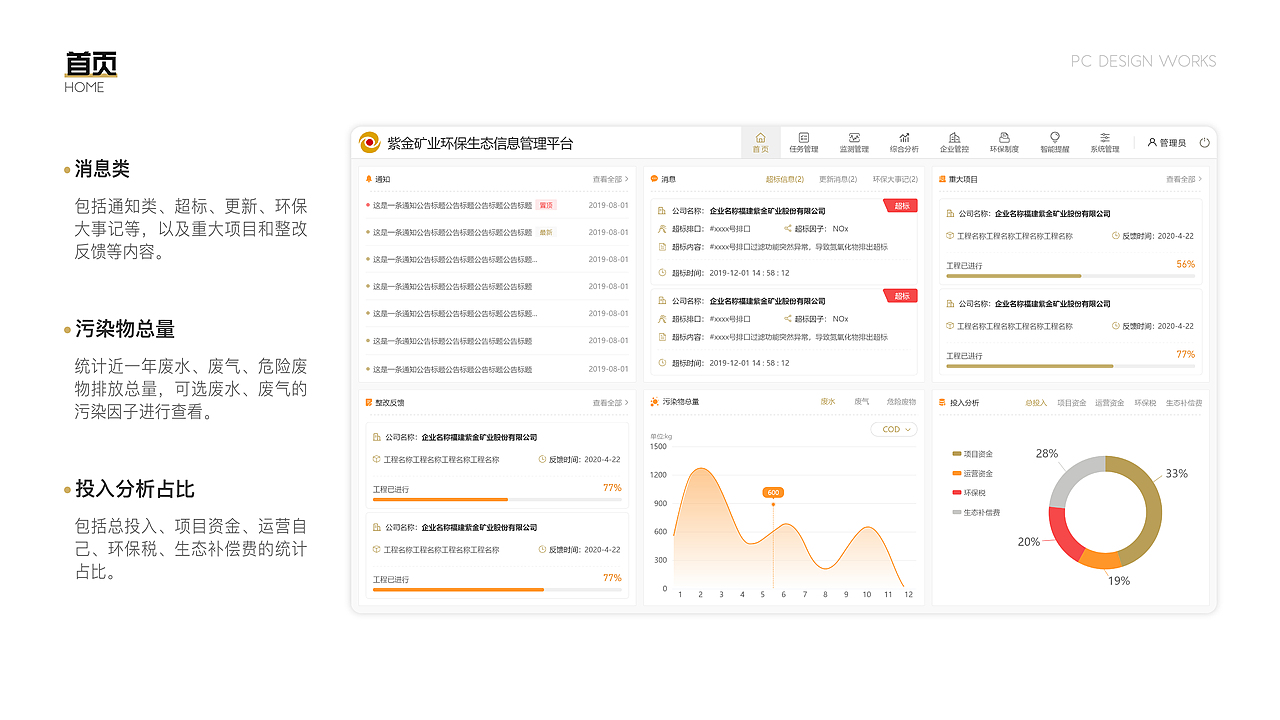Open 环保制度 navigation item
This screenshot has width=1280, height=720.
pos(1004,143)
